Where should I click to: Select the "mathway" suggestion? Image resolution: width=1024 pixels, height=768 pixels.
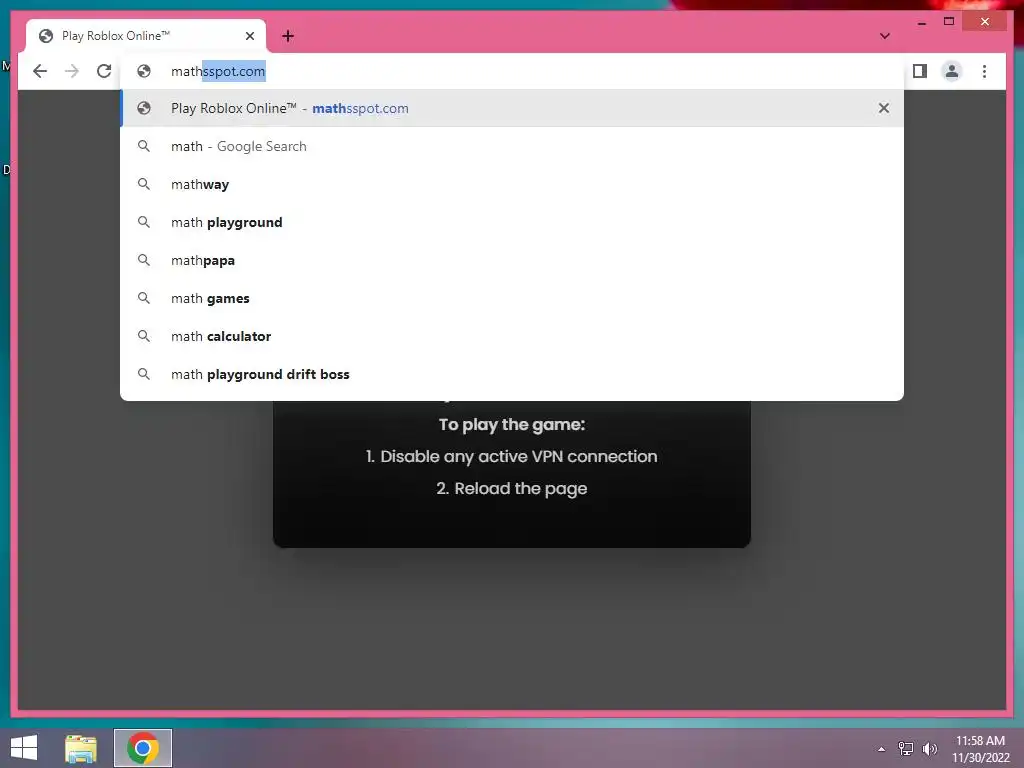pos(512,184)
